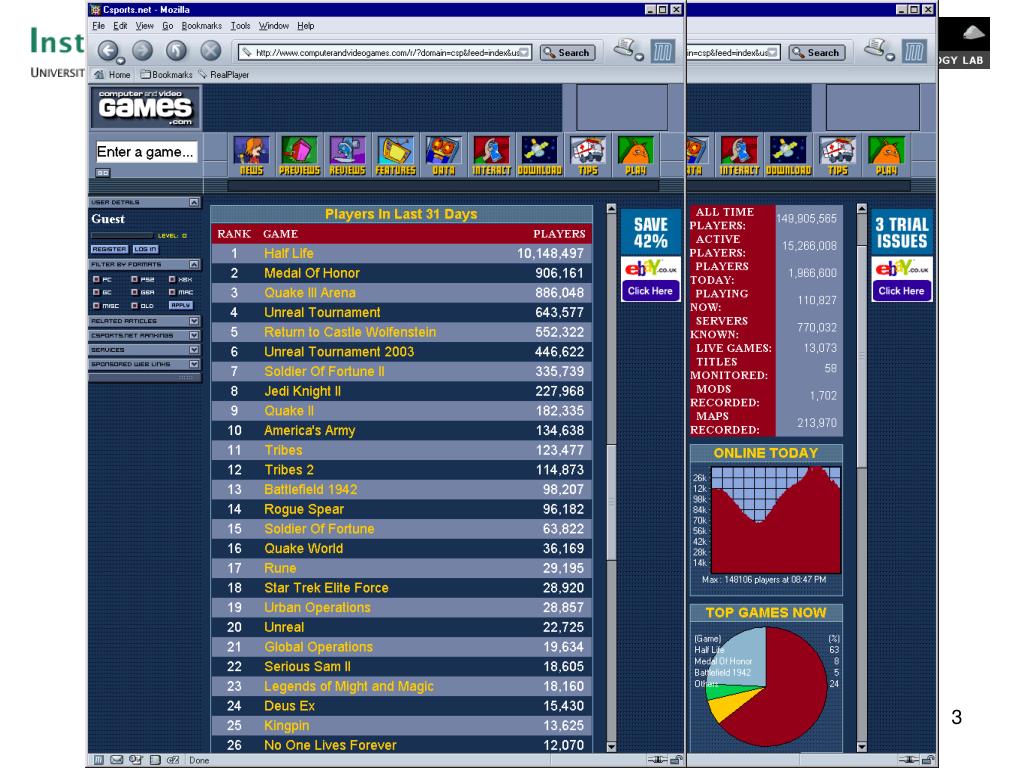Click scroll-up arrow in right window

coord(862,209)
